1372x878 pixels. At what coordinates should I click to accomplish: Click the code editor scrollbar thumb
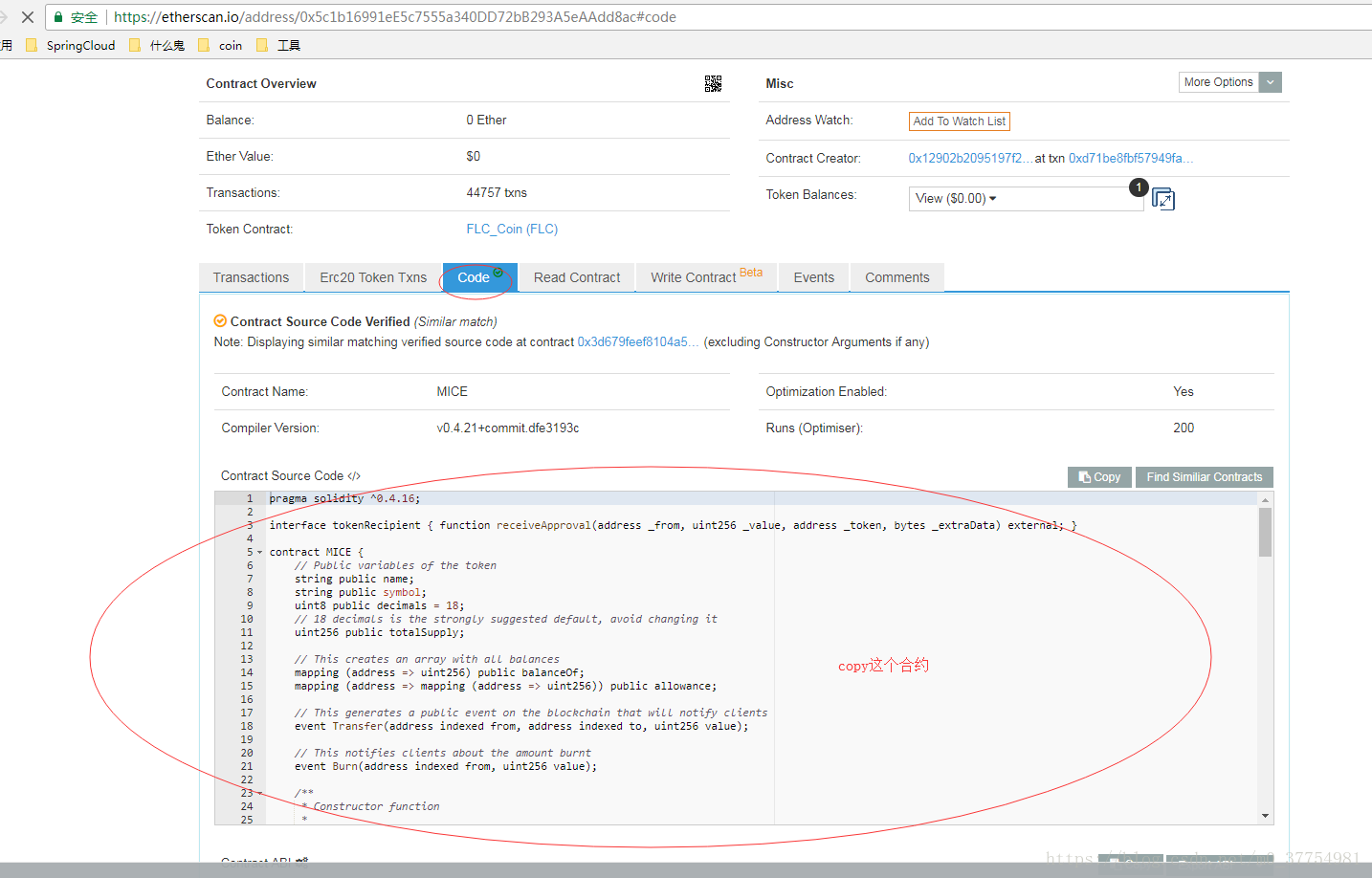(1265, 532)
